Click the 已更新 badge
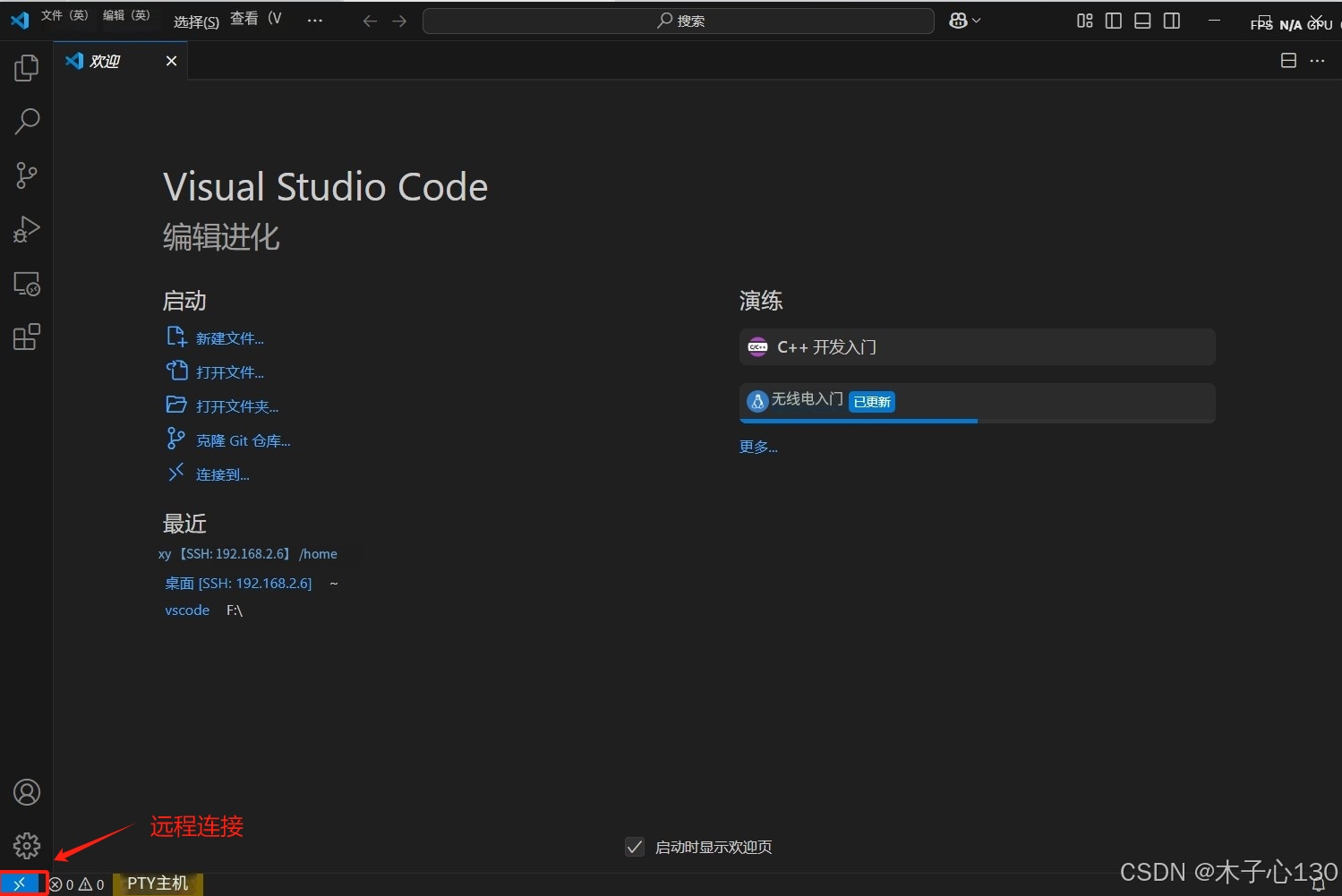This screenshot has height=896, width=1342. point(872,402)
